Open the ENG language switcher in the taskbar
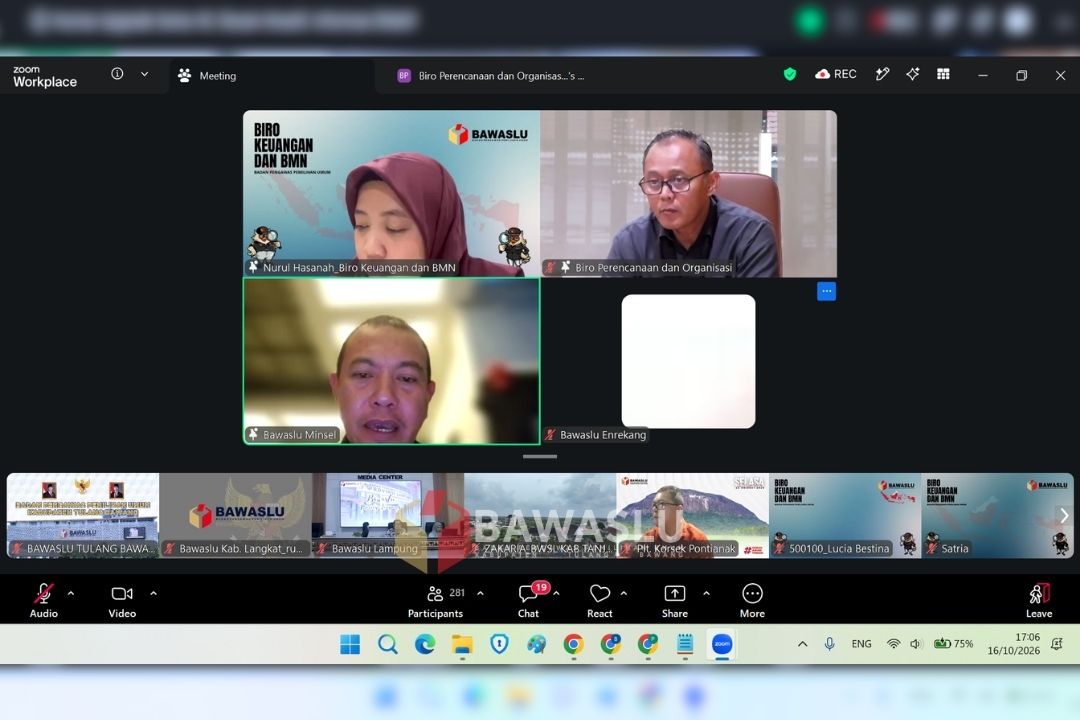1080x720 pixels. 861,644
